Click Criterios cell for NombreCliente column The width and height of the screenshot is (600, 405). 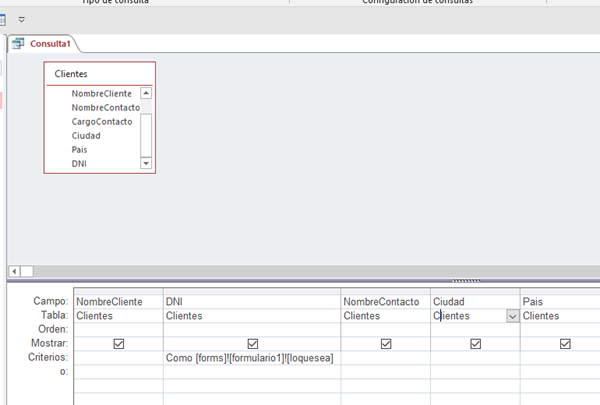click(x=118, y=358)
